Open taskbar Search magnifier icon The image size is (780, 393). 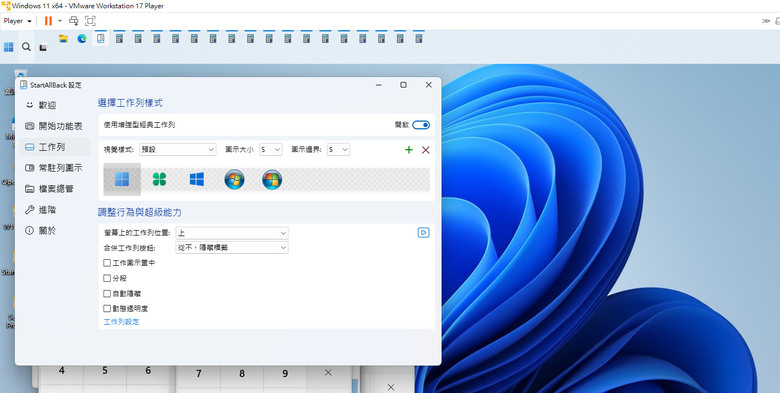click(26, 47)
